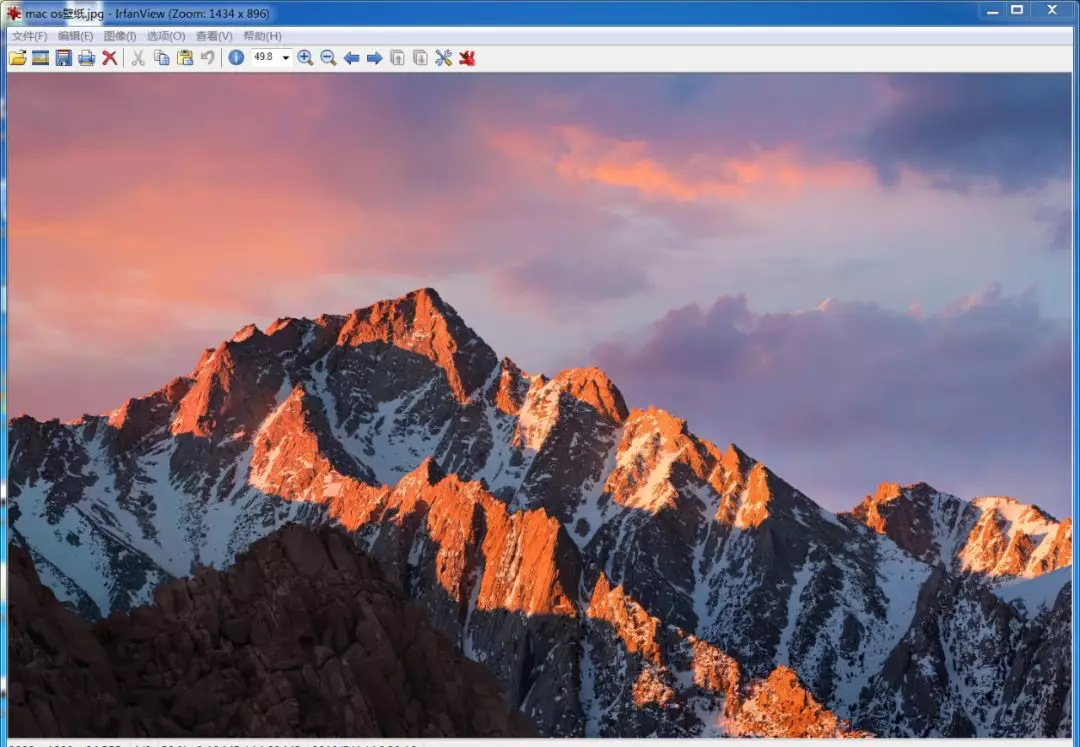1080x747 pixels.
Task: Go to previous image blue left arrow
Action: click(x=351, y=59)
